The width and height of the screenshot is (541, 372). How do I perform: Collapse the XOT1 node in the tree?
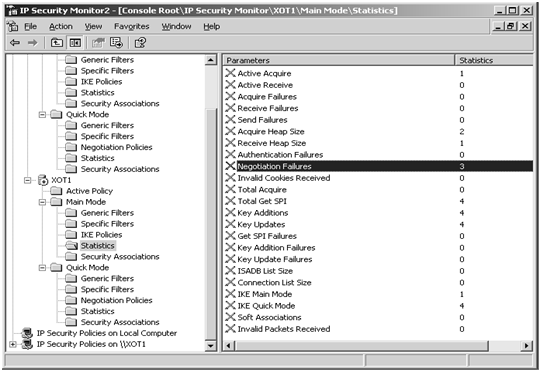(28, 180)
